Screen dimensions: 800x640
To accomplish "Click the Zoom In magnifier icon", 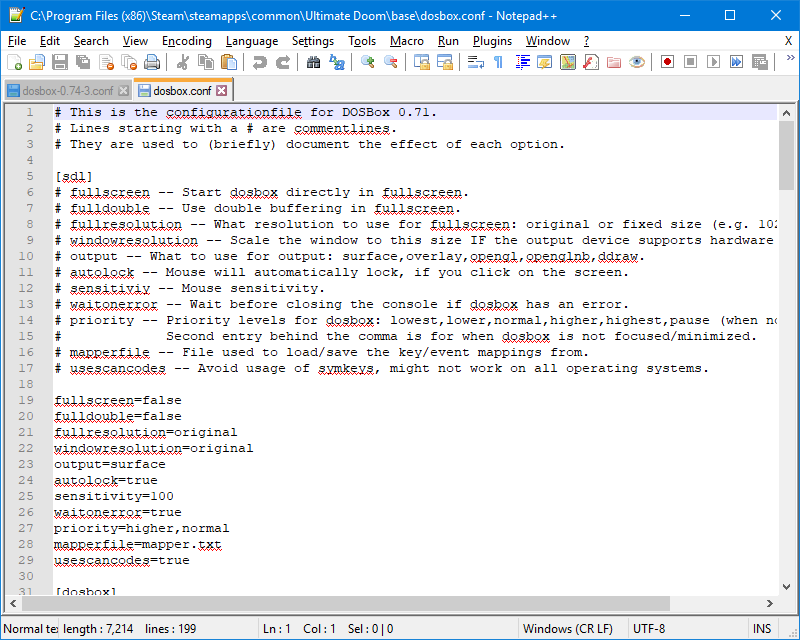I will click(367, 62).
